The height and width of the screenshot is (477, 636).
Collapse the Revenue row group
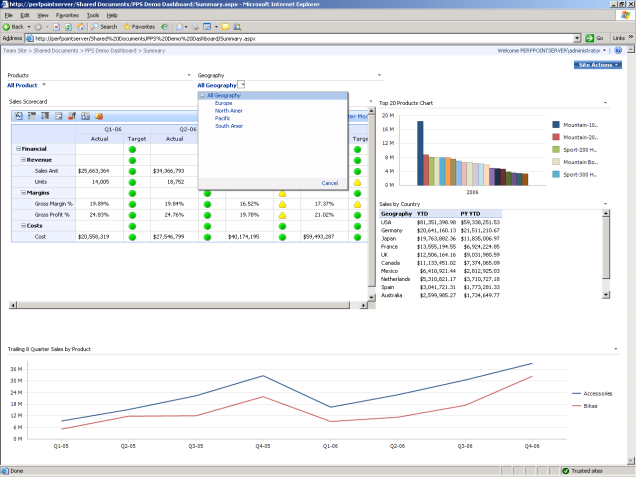coord(24,160)
